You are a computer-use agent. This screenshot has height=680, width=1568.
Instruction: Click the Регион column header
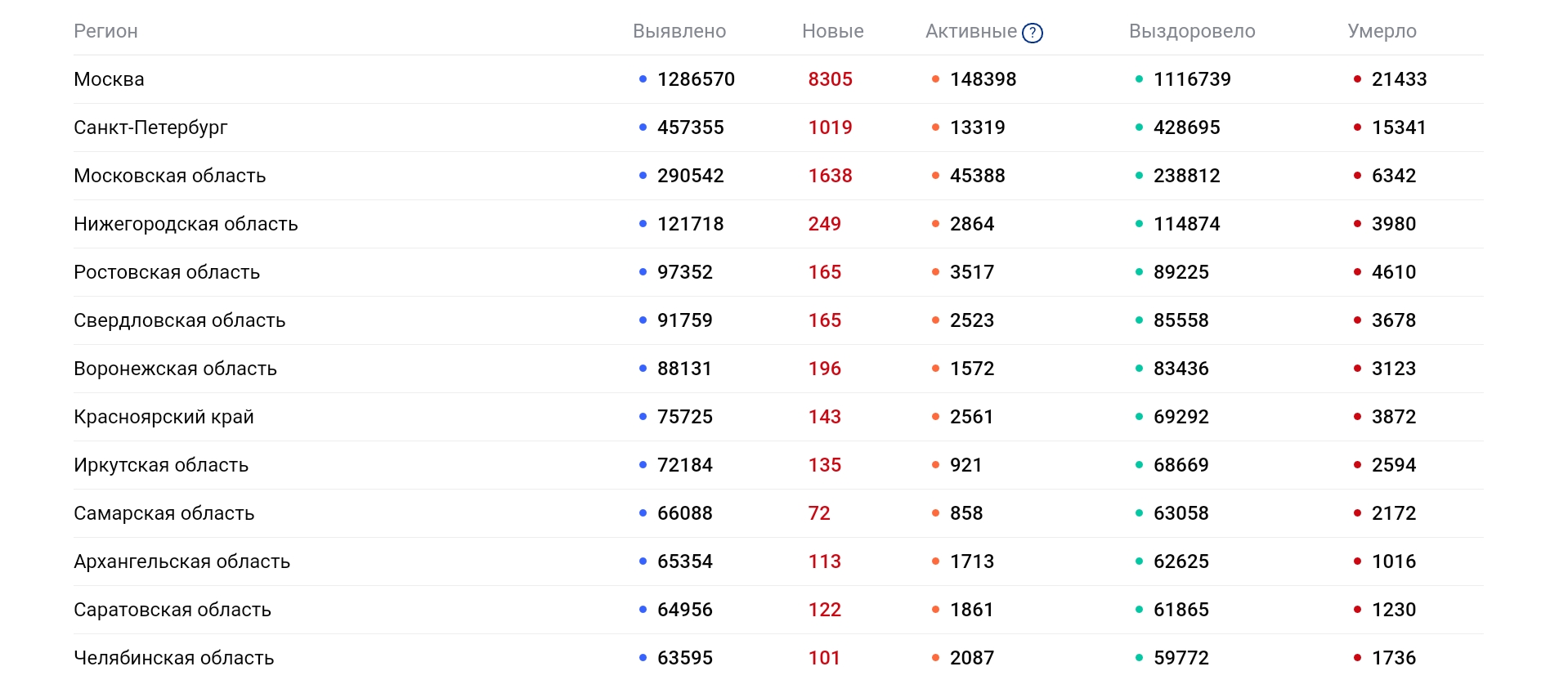coord(105,31)
